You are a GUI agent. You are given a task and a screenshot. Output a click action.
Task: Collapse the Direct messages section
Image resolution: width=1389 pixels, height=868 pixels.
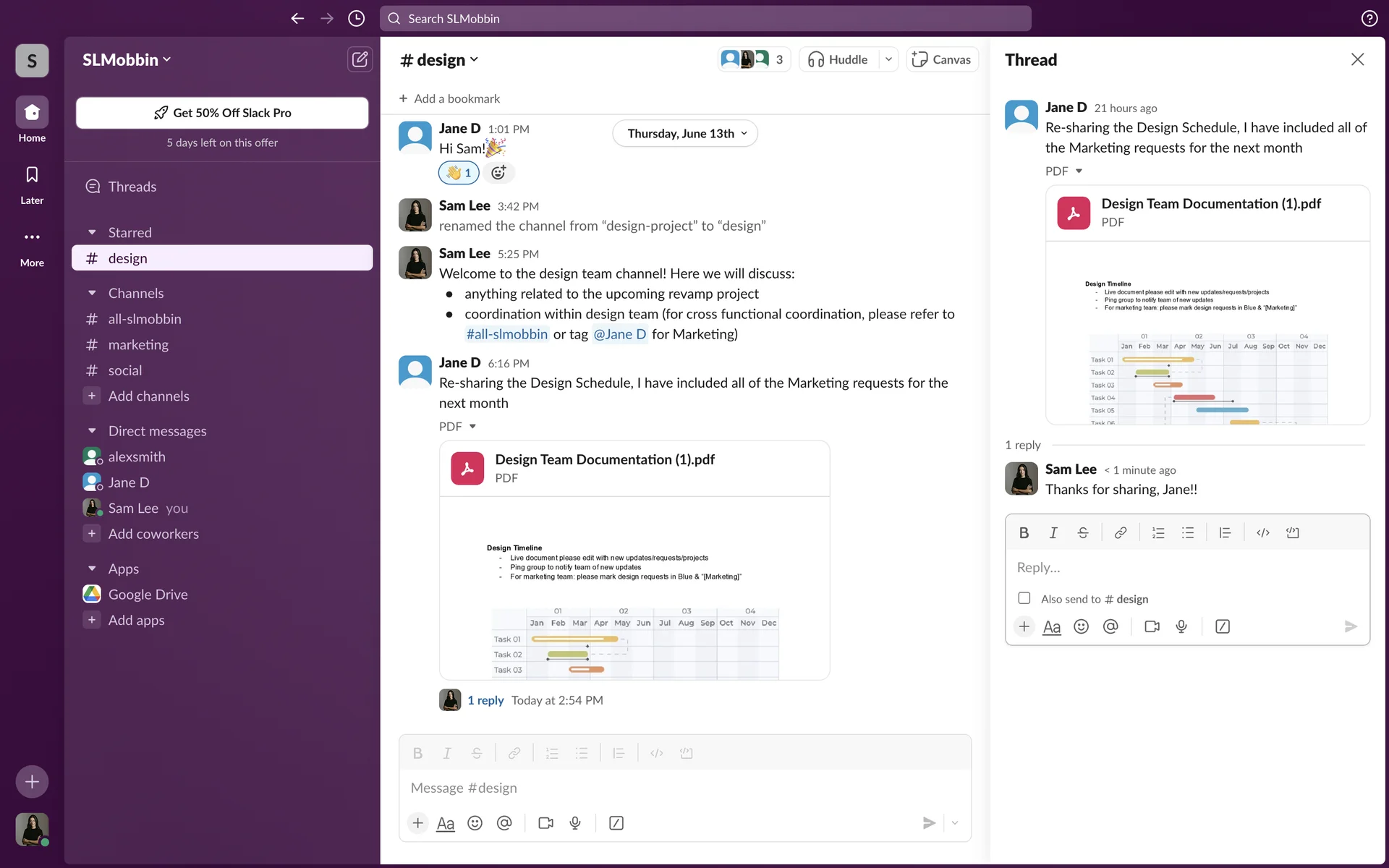coord(92,431)
